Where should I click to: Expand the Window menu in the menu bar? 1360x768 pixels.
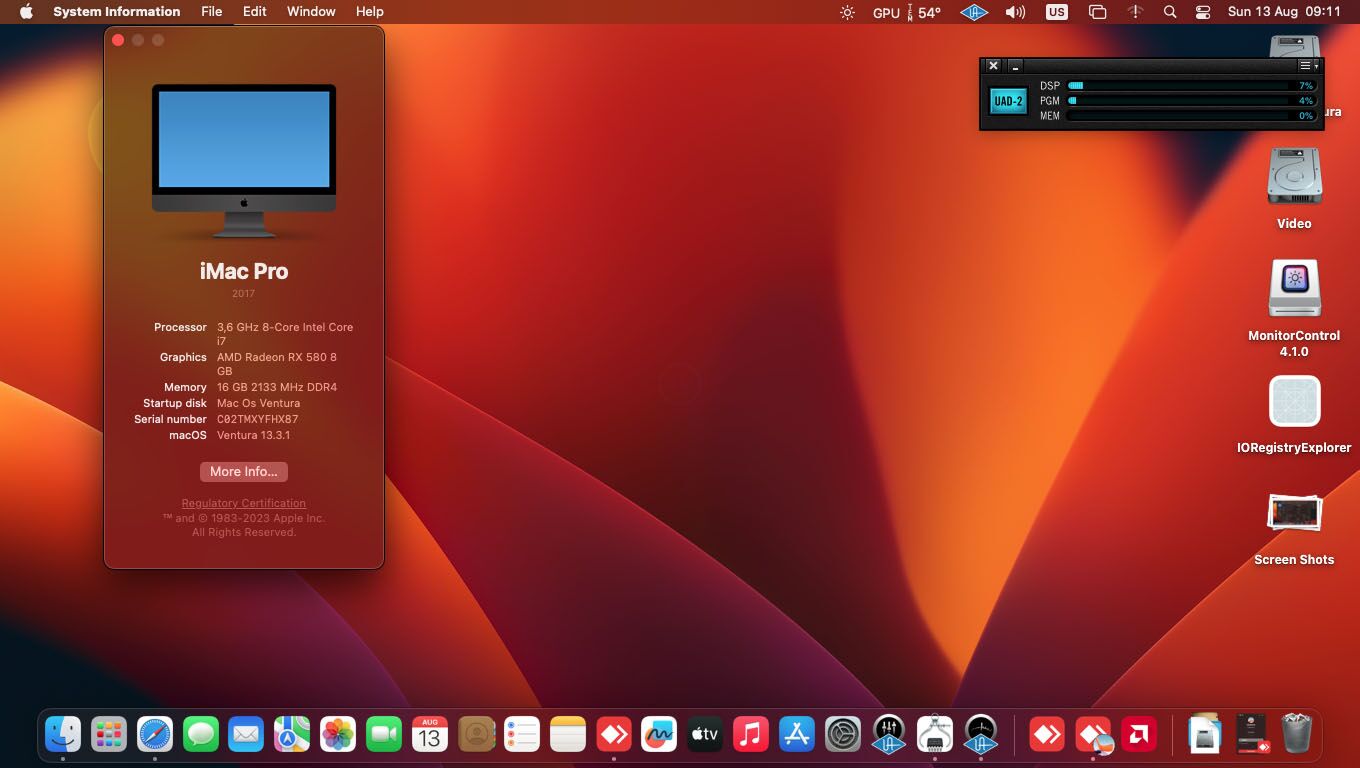(x=310, y=11)
